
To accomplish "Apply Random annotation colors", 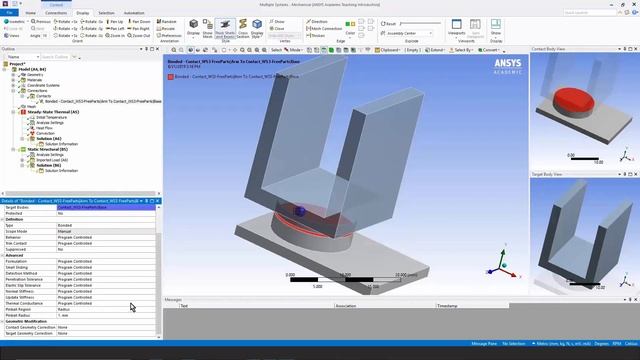I will (x=167, y=21).
